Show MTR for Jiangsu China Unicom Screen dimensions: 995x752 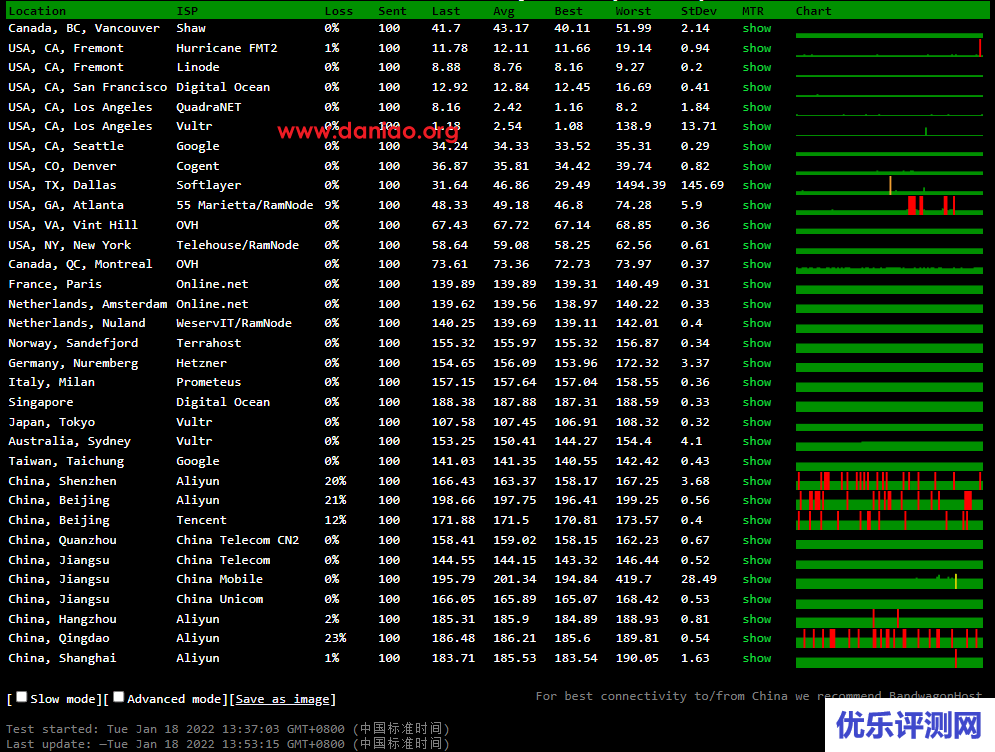757,598
